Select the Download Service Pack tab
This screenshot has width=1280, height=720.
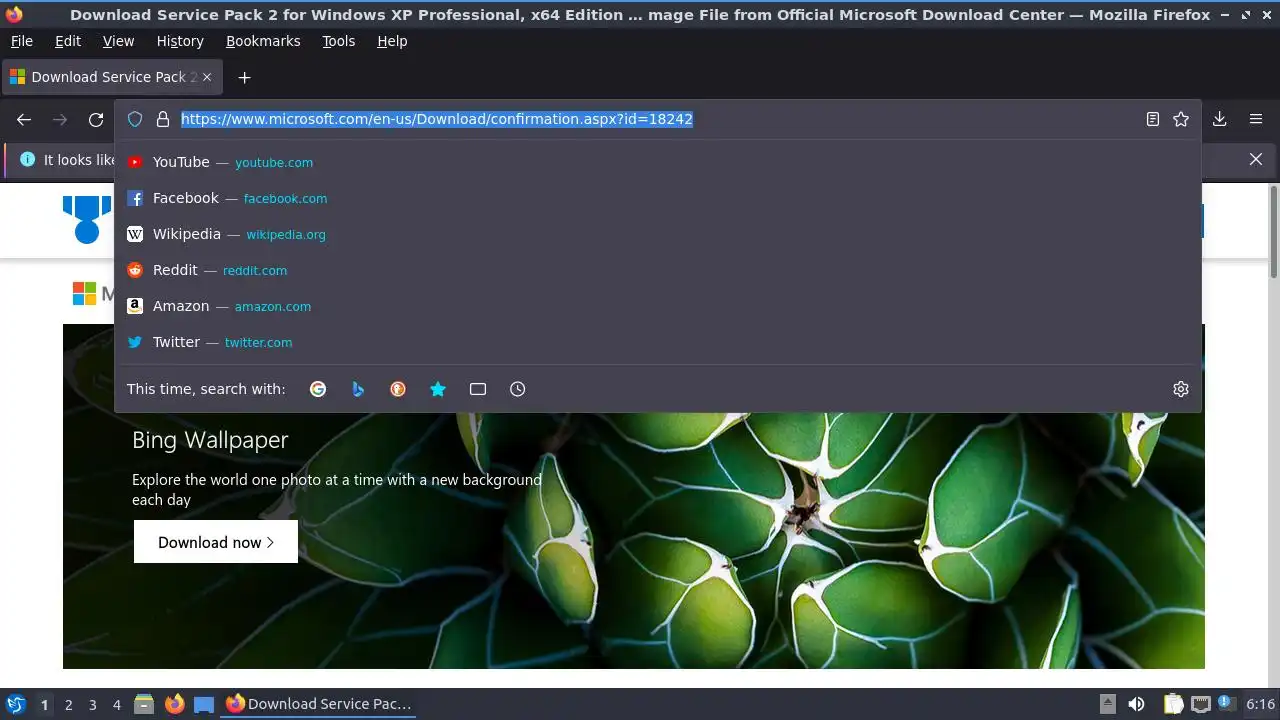pos(110,77)
